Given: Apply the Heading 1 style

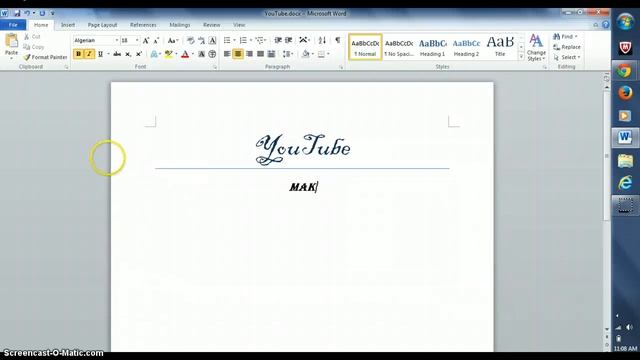Looking at the screenshot, I should [433, 47].
